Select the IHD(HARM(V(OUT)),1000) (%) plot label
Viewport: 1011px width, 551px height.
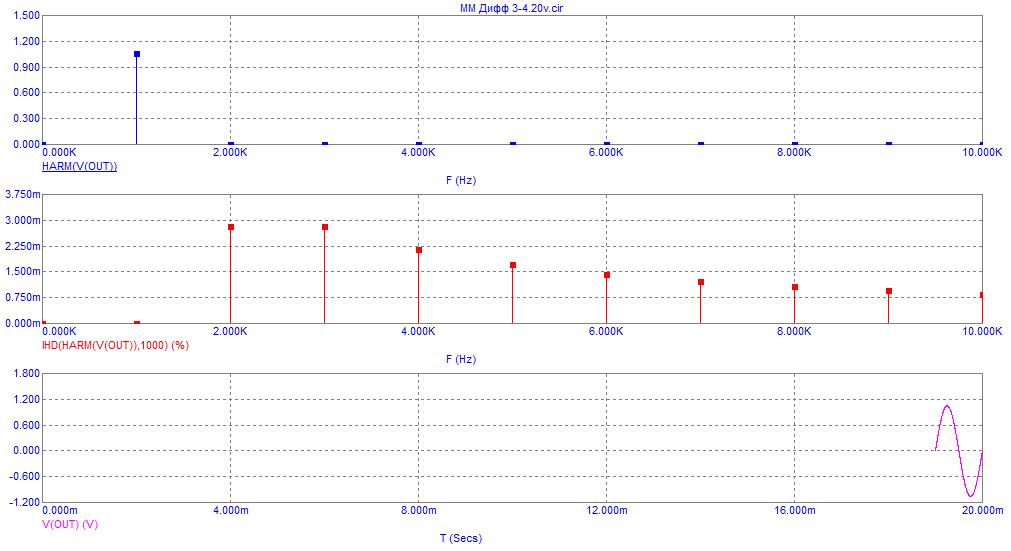click(115, 345)
